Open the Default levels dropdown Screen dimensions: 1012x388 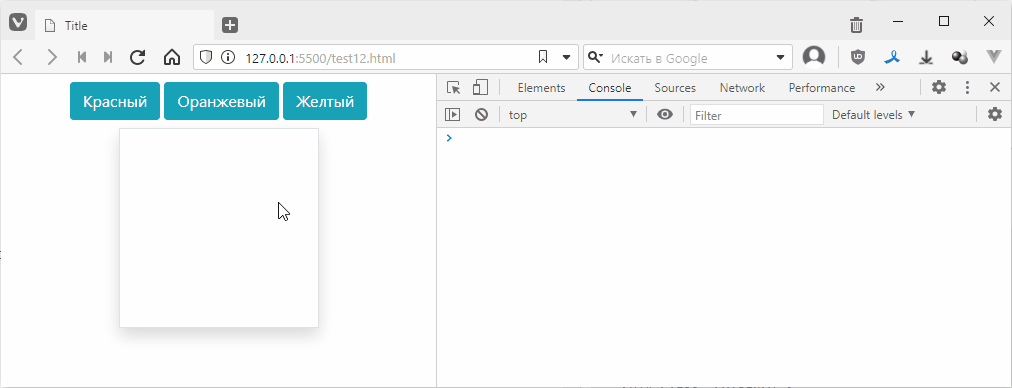pyautogui.click(x=873, y=115)
